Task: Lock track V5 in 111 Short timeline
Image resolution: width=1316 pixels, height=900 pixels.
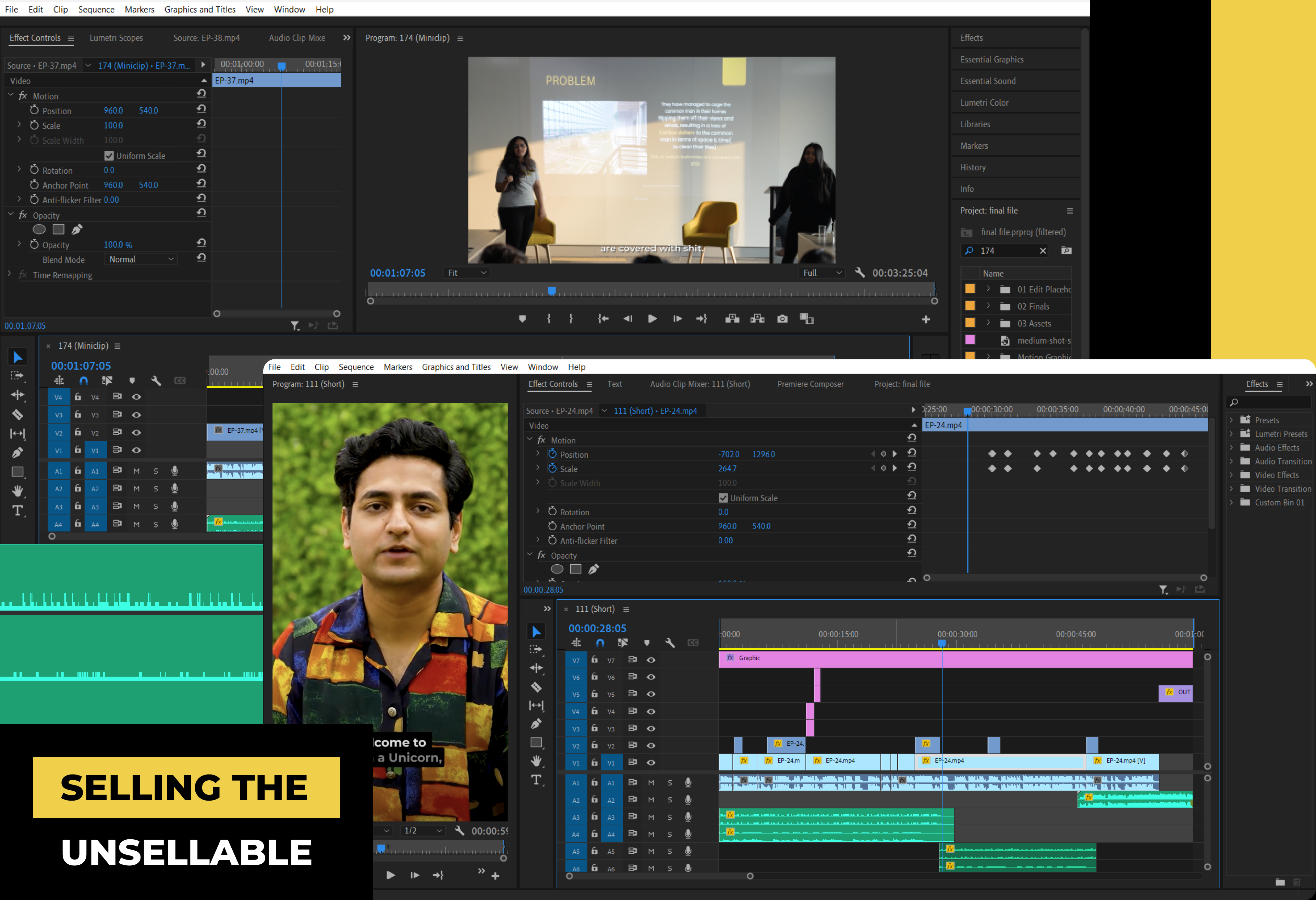Action: (595, 694)
